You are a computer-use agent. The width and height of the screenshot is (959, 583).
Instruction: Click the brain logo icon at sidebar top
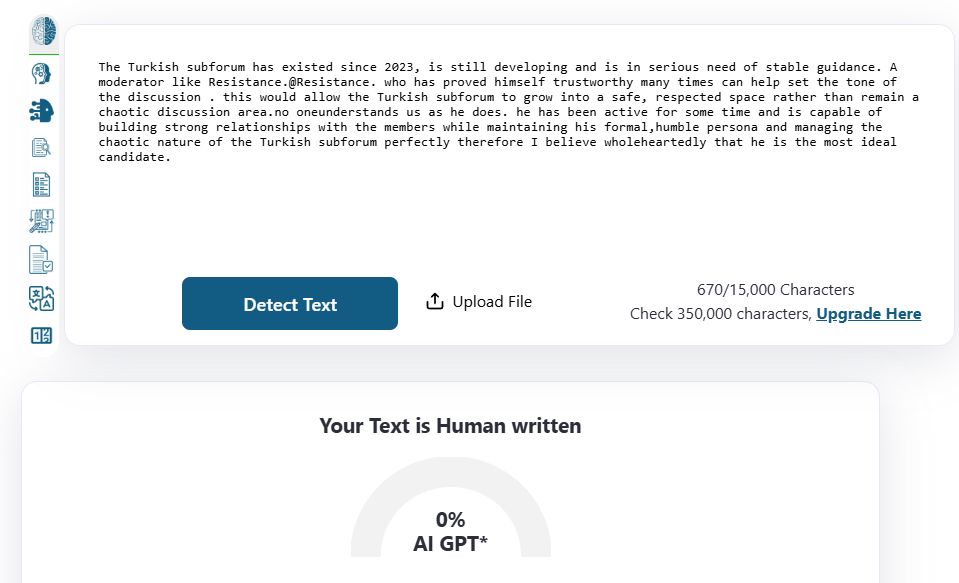(x=43, y=31)
